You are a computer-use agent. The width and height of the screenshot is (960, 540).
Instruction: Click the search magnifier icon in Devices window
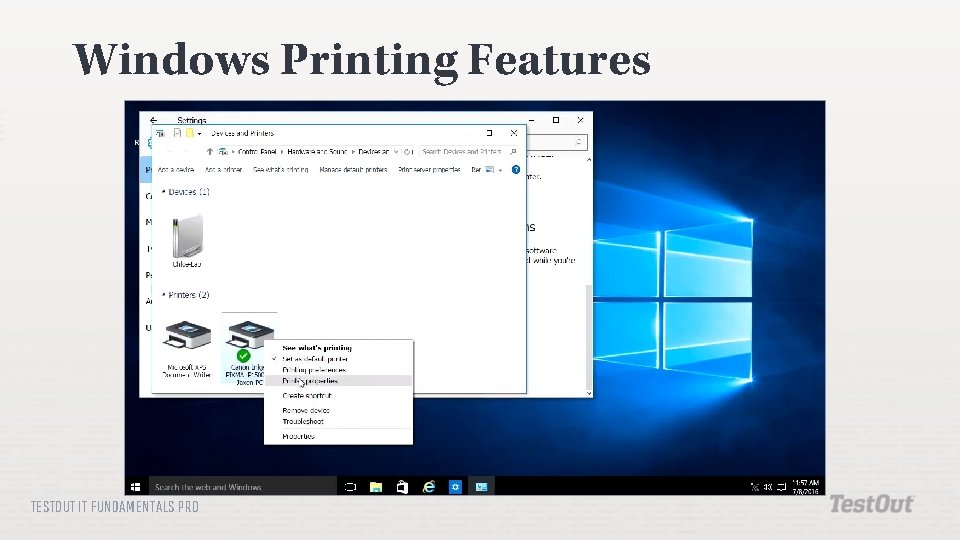tap(513, 151)
